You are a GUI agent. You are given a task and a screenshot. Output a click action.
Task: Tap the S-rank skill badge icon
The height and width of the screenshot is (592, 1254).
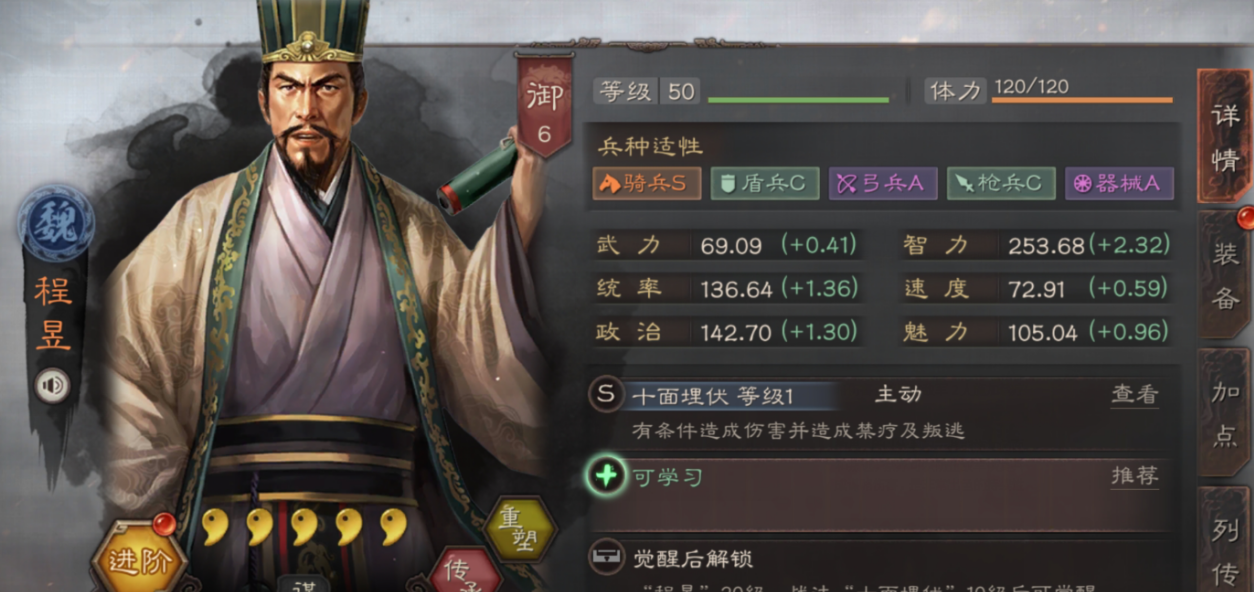point(605,394)
